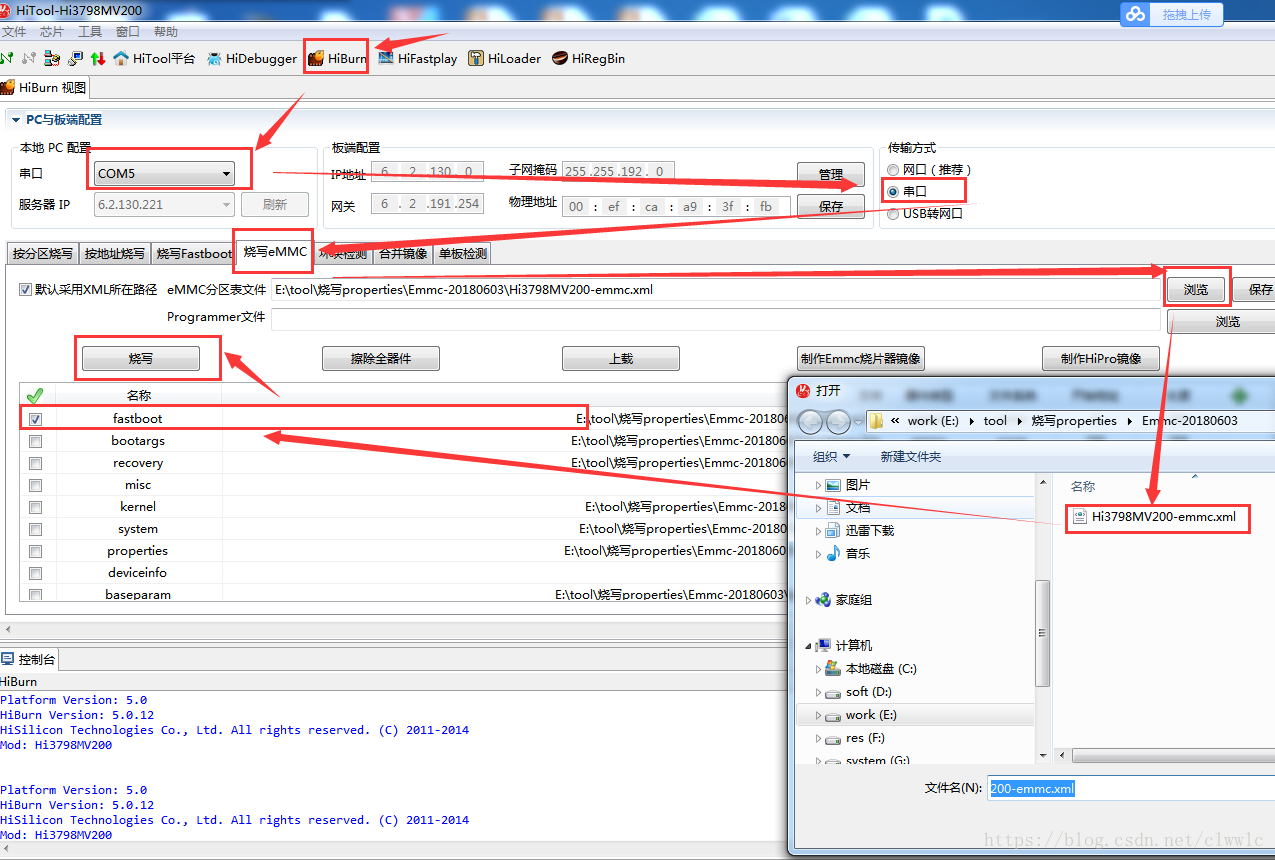Tick the misc partition checkbox
The height and width of the screenshot is (860, 1275).
click(x=36, y=485)
